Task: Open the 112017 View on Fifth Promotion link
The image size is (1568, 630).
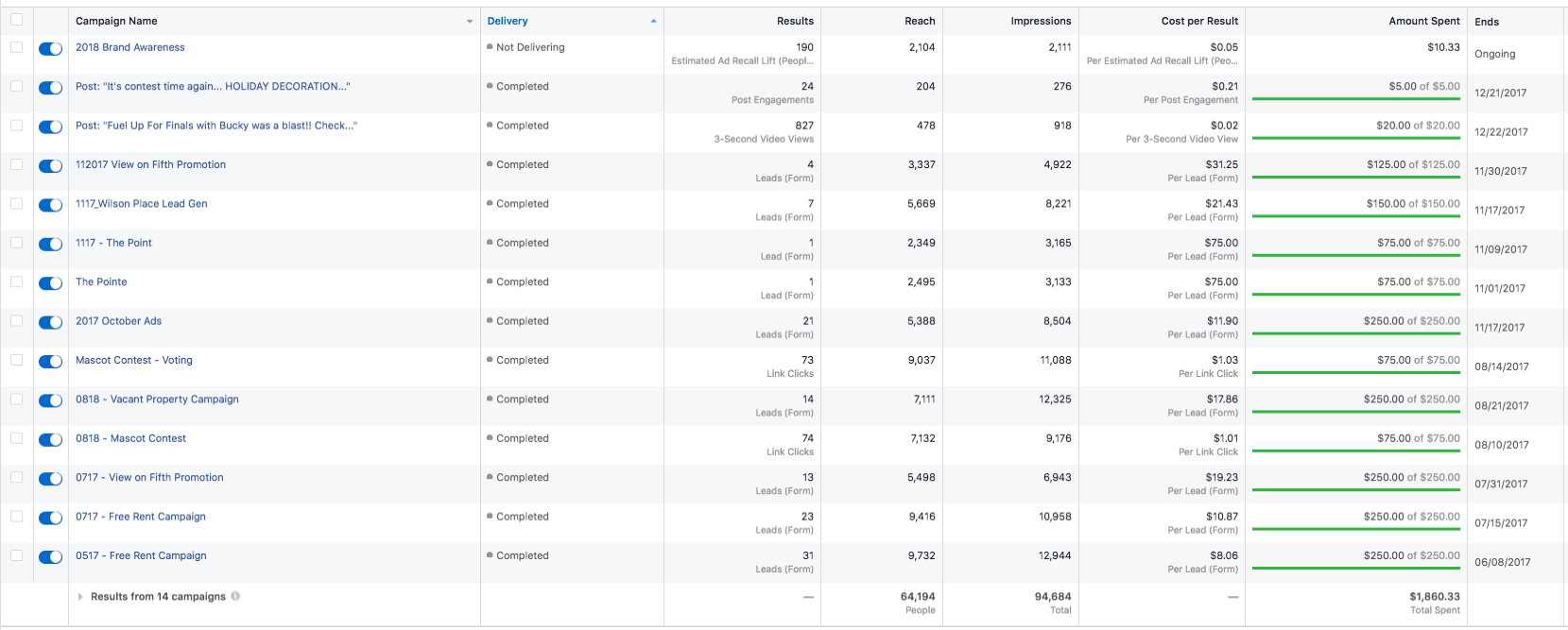Action: pyautogui.click(x=150, y=164)
